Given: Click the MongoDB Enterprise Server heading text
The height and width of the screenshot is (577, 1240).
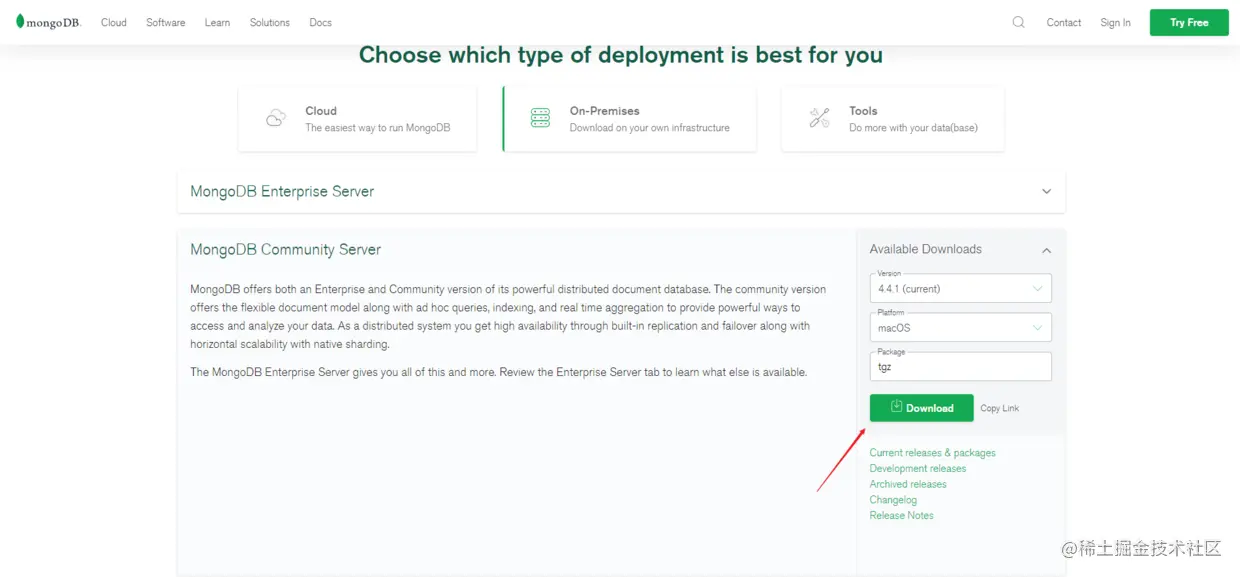Looking at the screenshot, I should [282, 191].
